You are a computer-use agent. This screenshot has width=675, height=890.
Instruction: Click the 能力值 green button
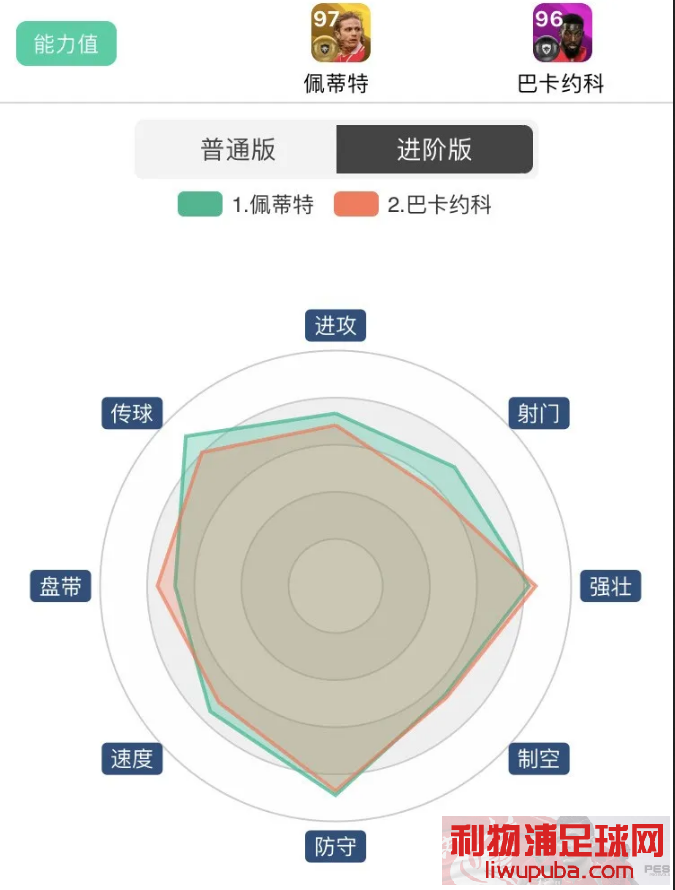tap(66, 44)
